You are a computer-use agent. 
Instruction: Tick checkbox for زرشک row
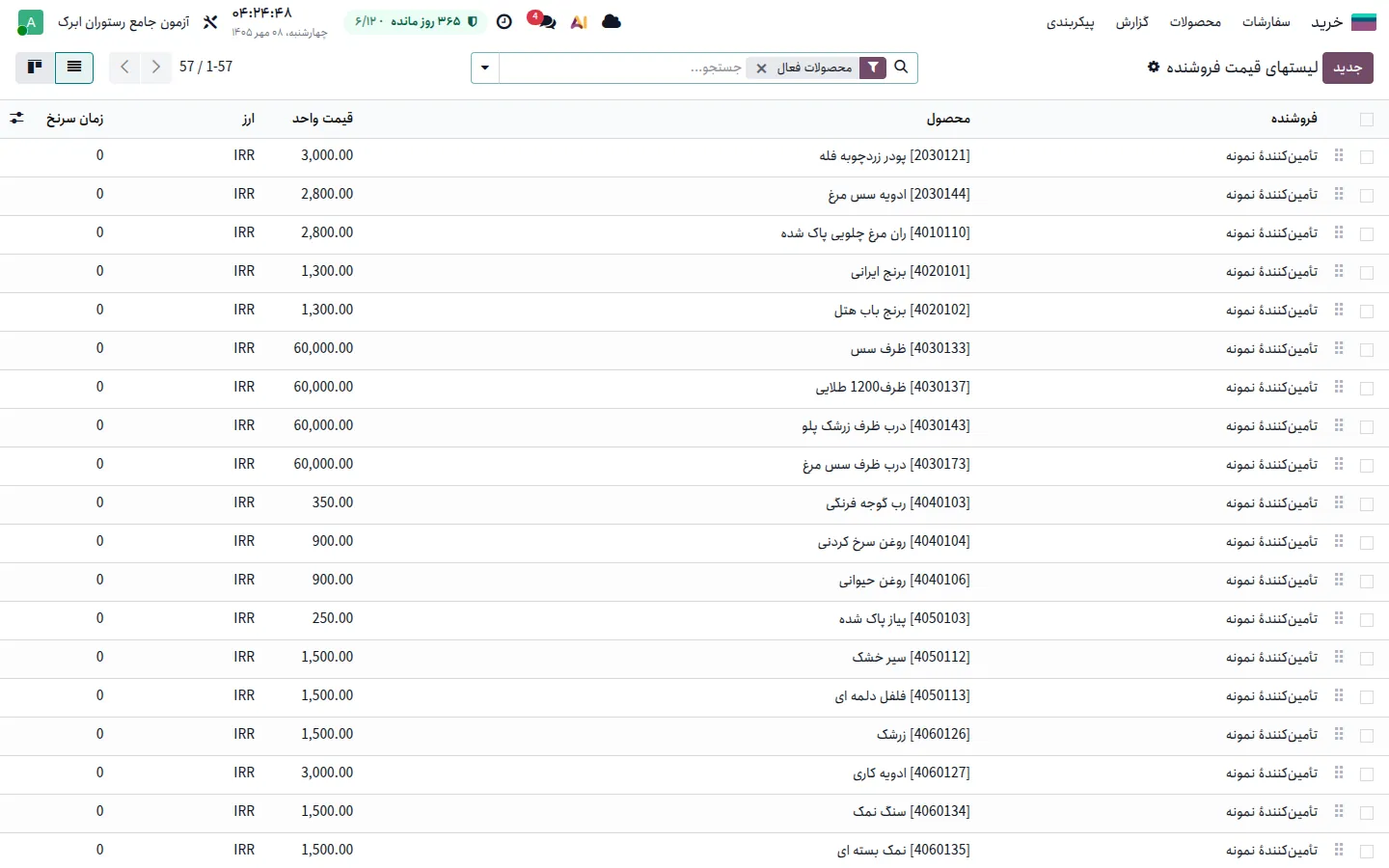pyautogui.click(x=1366, y=736)
